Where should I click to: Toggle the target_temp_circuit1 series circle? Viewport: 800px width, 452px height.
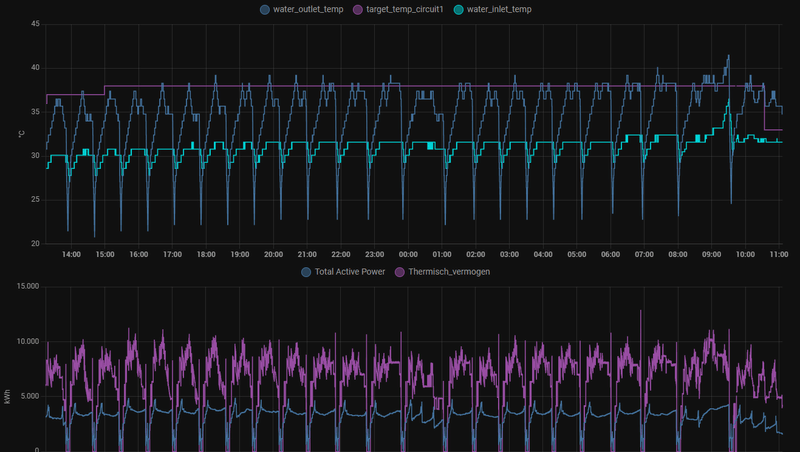(x=358, y=10)
